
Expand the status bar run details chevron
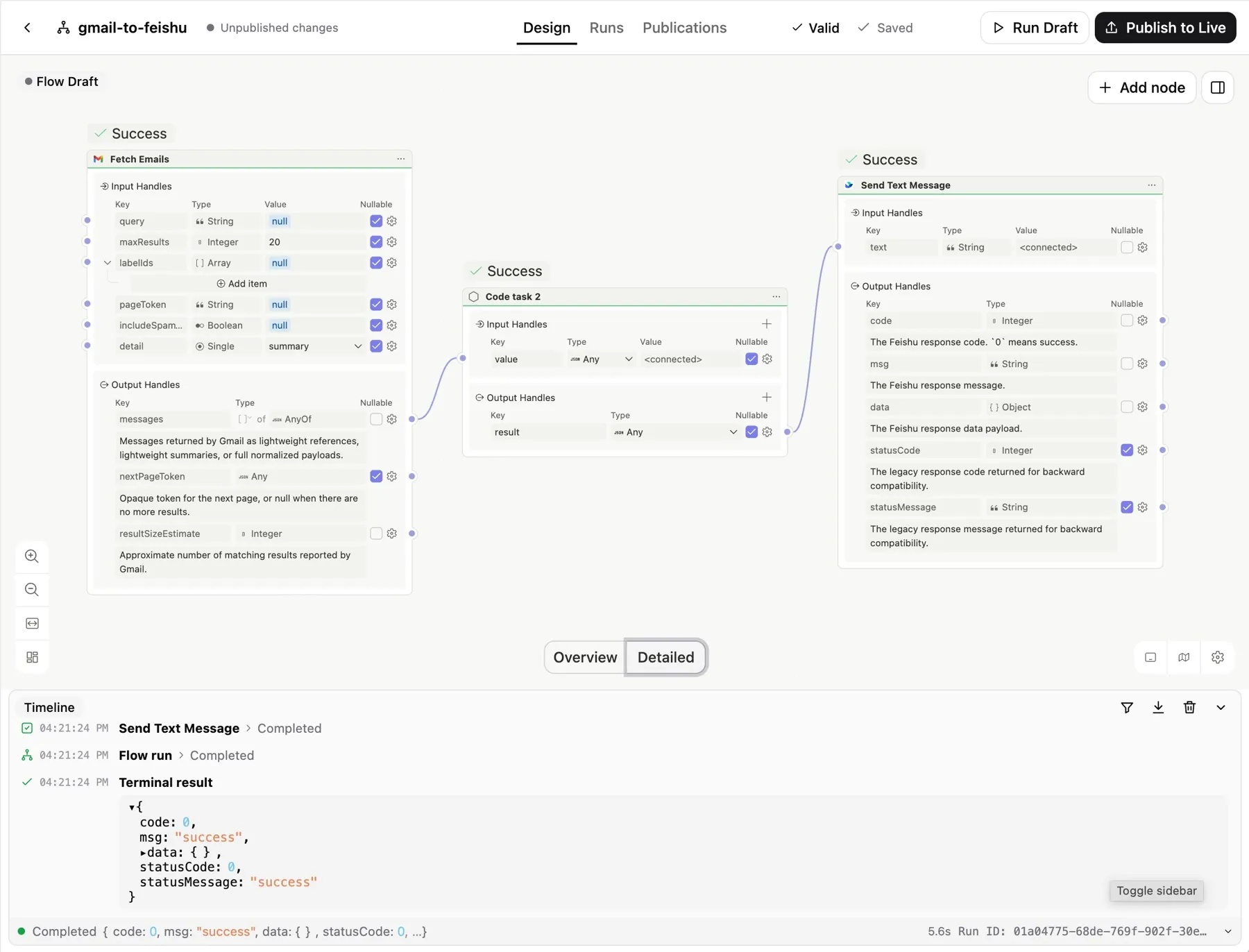(1227, 932)
